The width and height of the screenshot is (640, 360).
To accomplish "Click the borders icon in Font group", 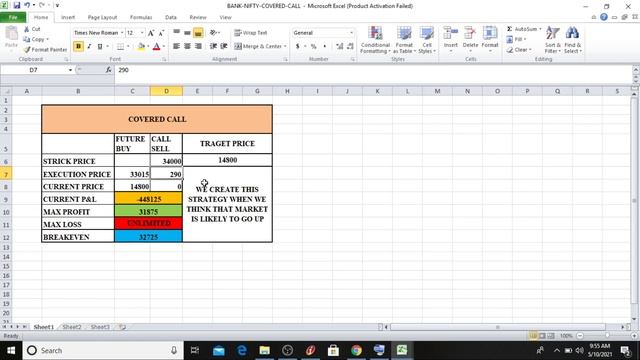I will tap(120, 47).
